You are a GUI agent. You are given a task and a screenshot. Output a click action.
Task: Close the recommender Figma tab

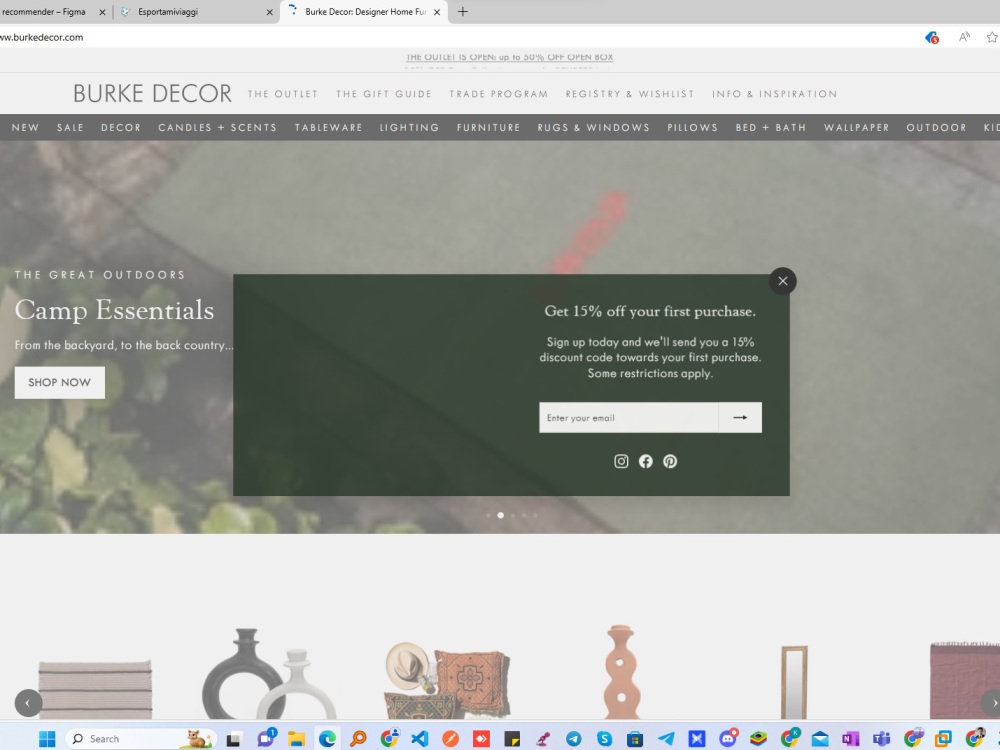102,12
